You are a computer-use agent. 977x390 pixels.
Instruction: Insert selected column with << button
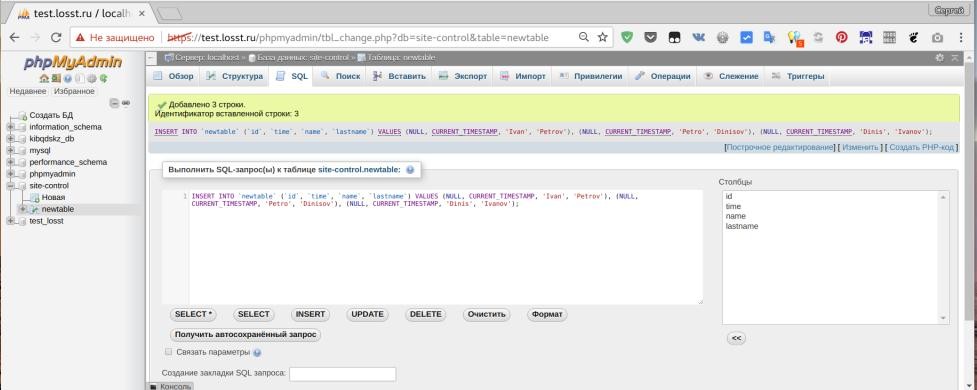[736, 338]
